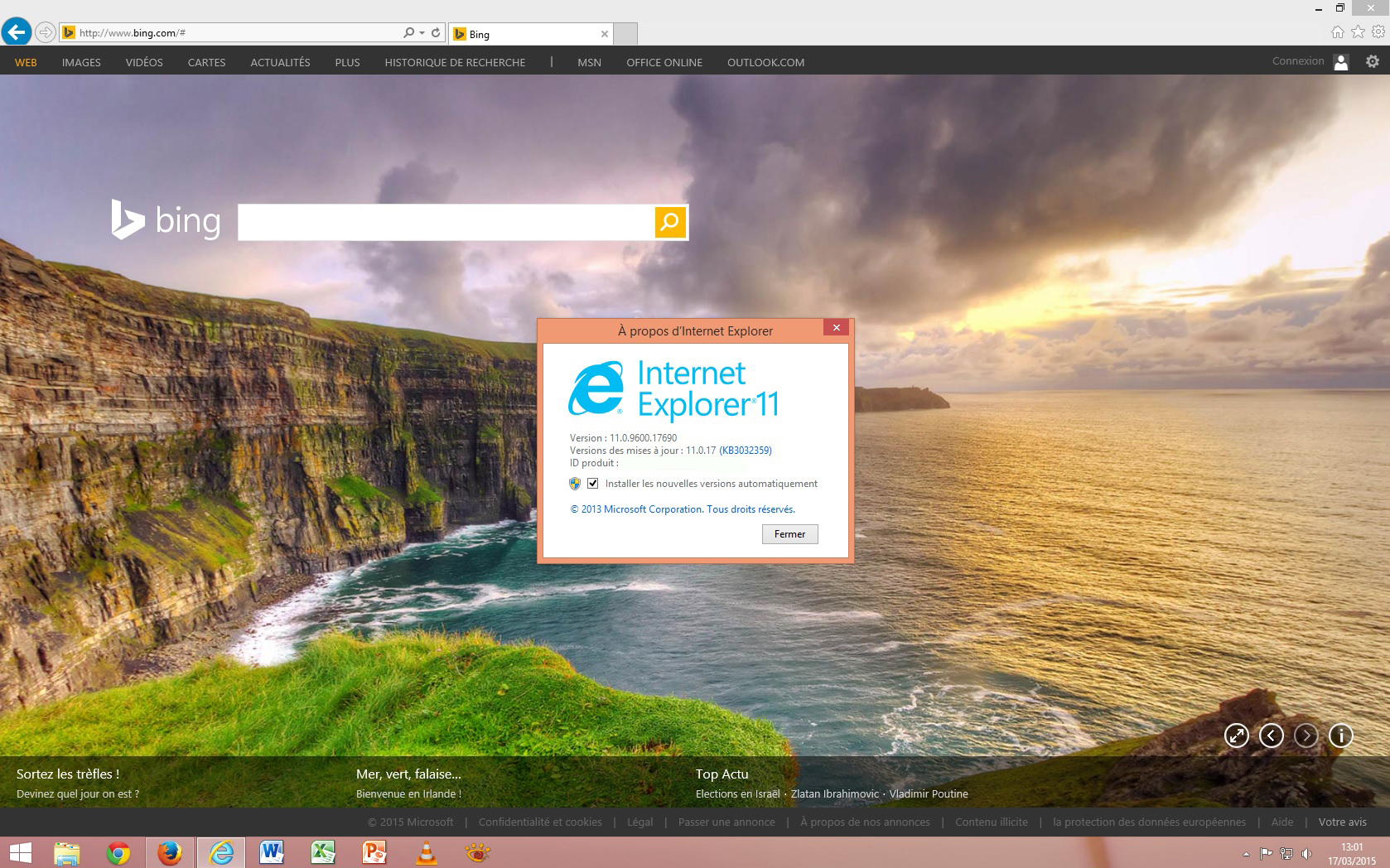This screenshot has width=1390, height=868.
Task: Open Firefox from the taskbar
Action: point(170,852)
